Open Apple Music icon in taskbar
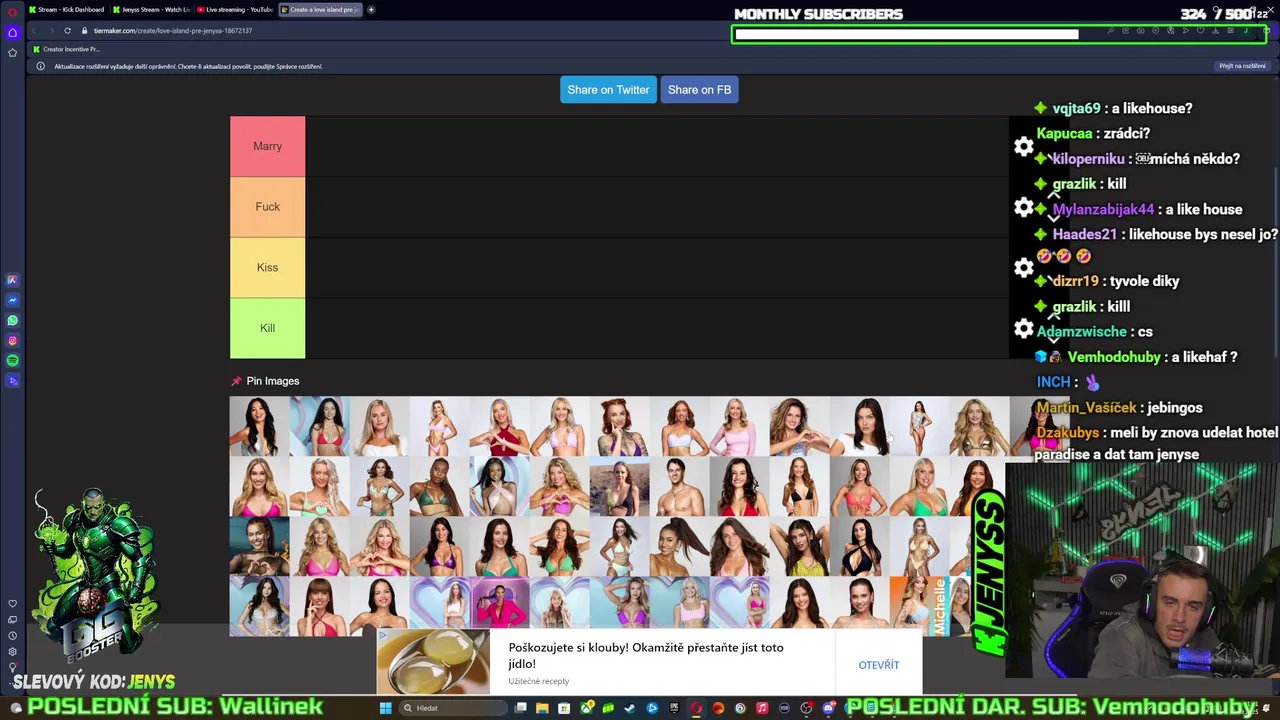The image size is (1280, 720). (762, 708)
